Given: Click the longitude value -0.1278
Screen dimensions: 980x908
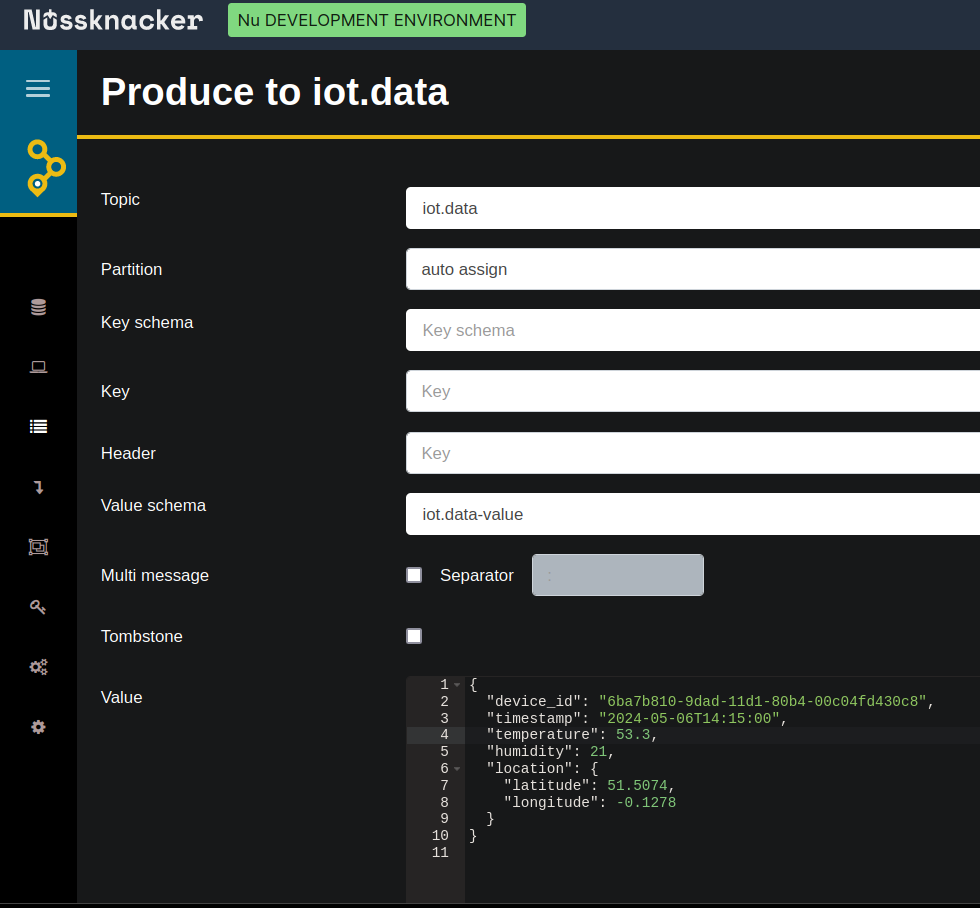Looking at the screenshot, I should pyautogui.click(x=646, y=802).
